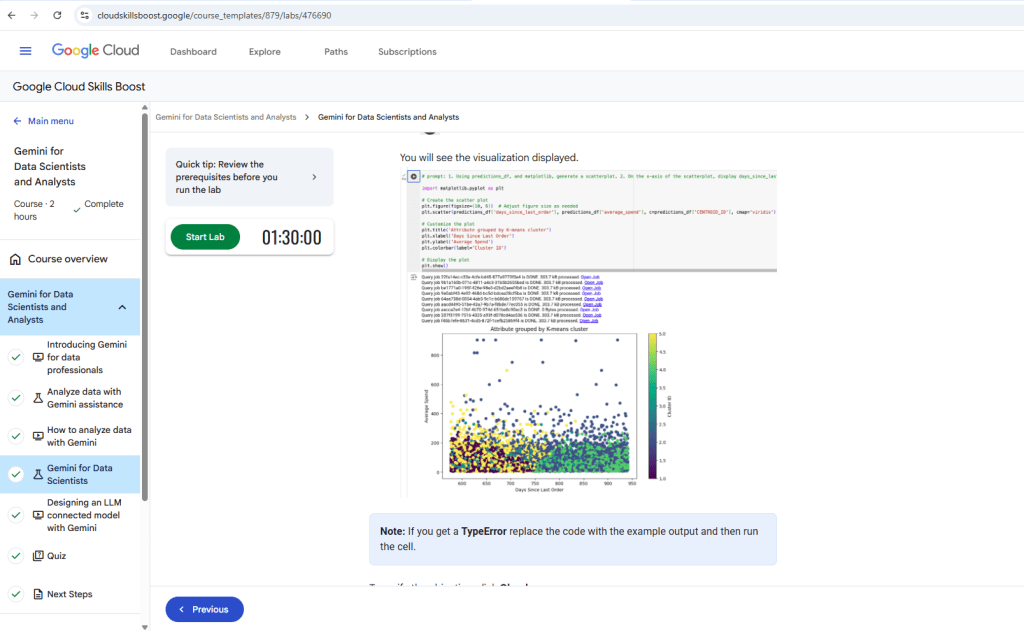Viewport: 1024px width, 631px height.
Task: Click the Course overview home icon
Action: [x=16, y=259]
